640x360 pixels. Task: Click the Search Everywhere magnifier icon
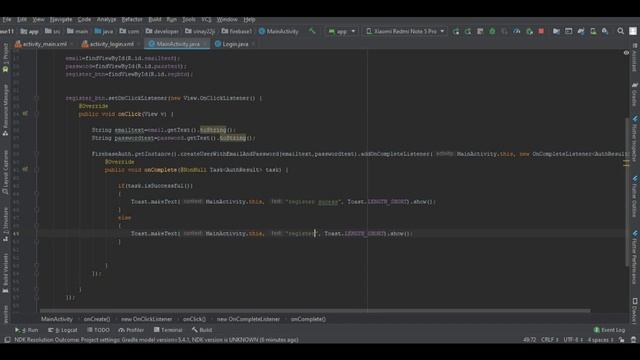tap(620, 31)
